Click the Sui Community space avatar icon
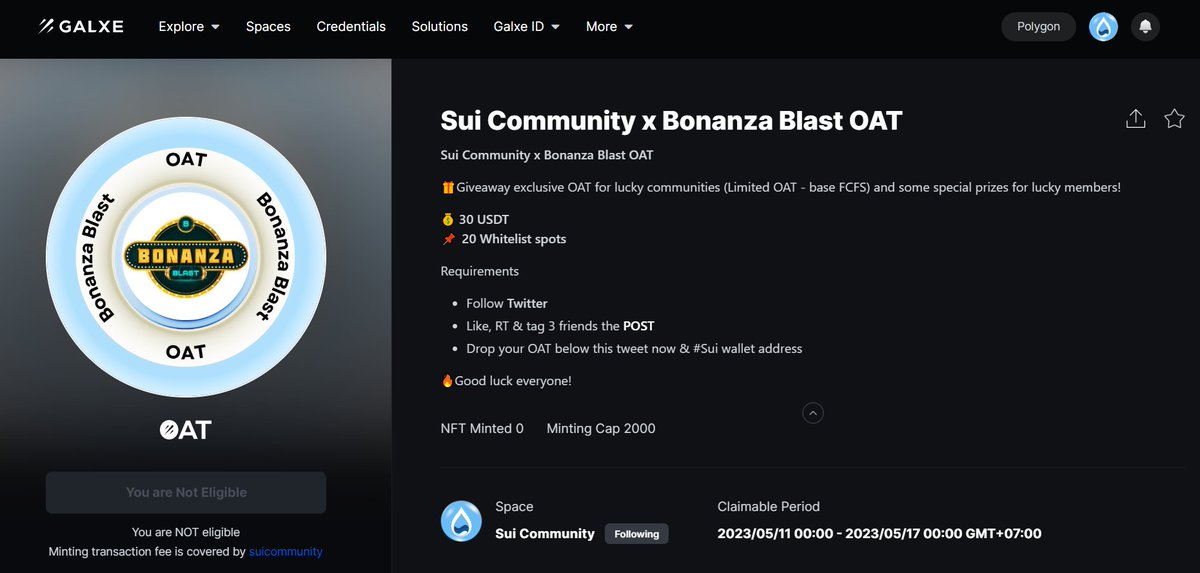Image resolution: width=1200 pixels, height=573 pixels. pos(460,520)
